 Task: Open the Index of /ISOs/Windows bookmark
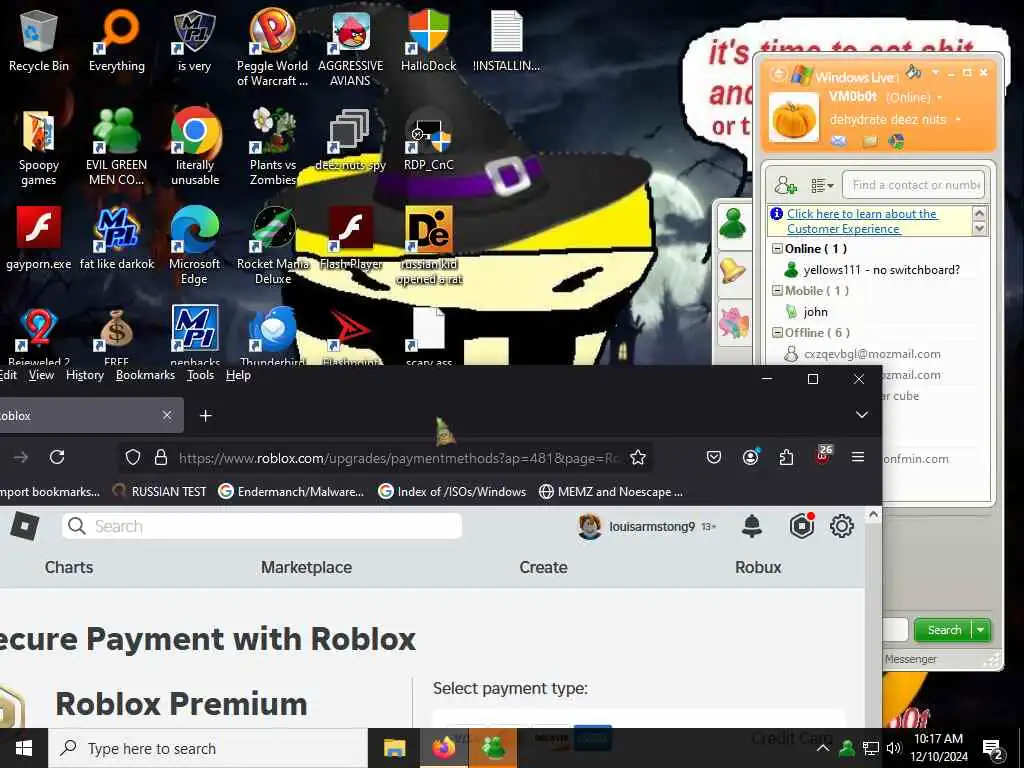click(x=452, y=491)
